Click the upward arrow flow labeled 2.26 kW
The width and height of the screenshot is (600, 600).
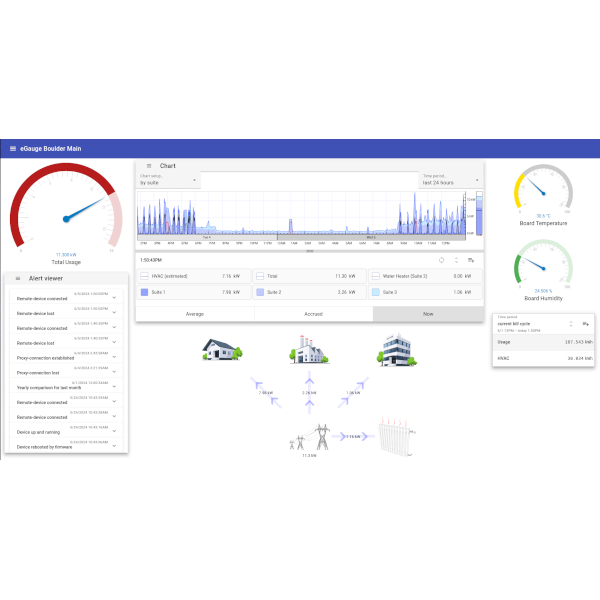[x=309, y=393]
